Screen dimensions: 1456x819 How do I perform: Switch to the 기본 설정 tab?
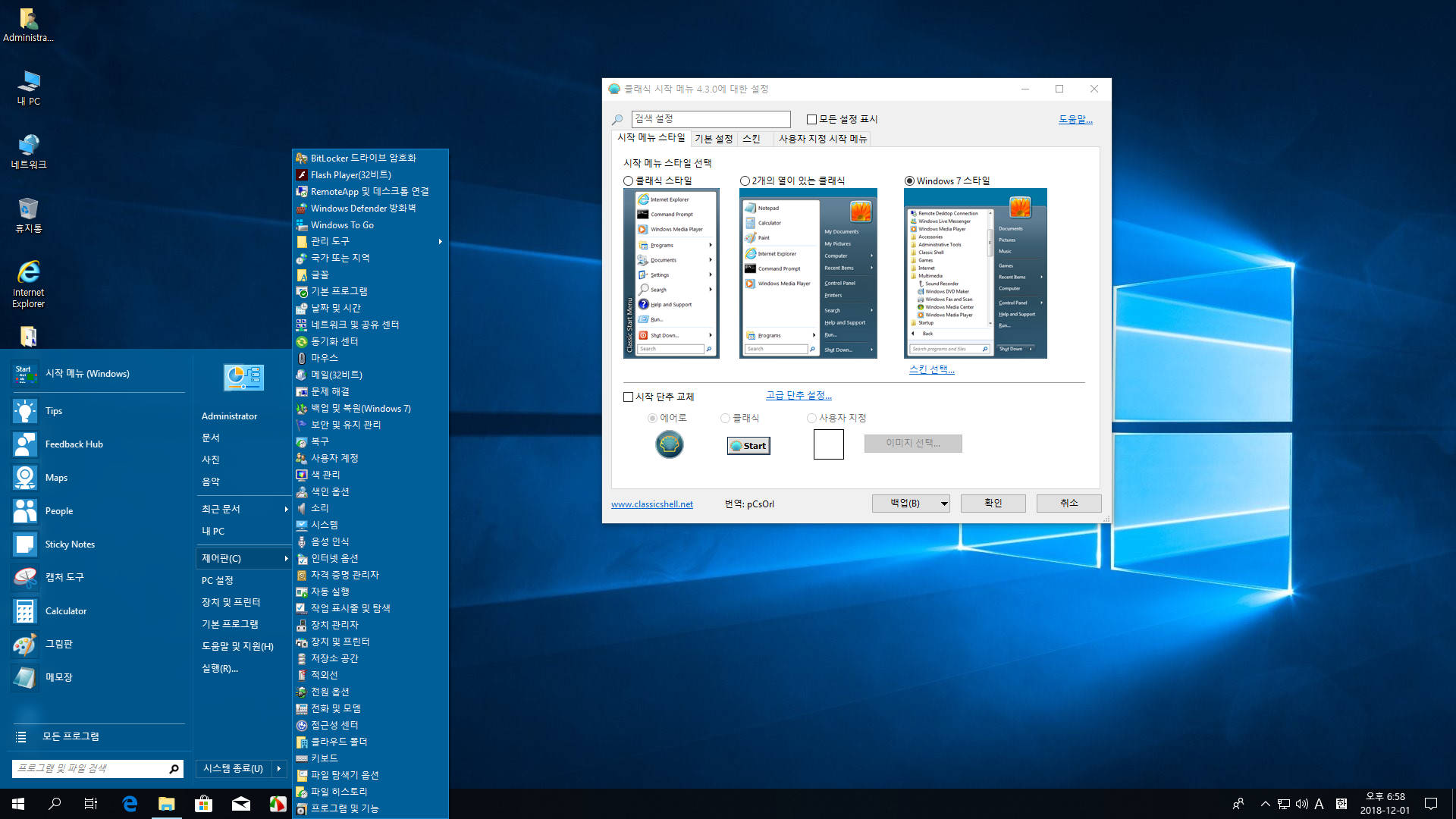point(714,139)
